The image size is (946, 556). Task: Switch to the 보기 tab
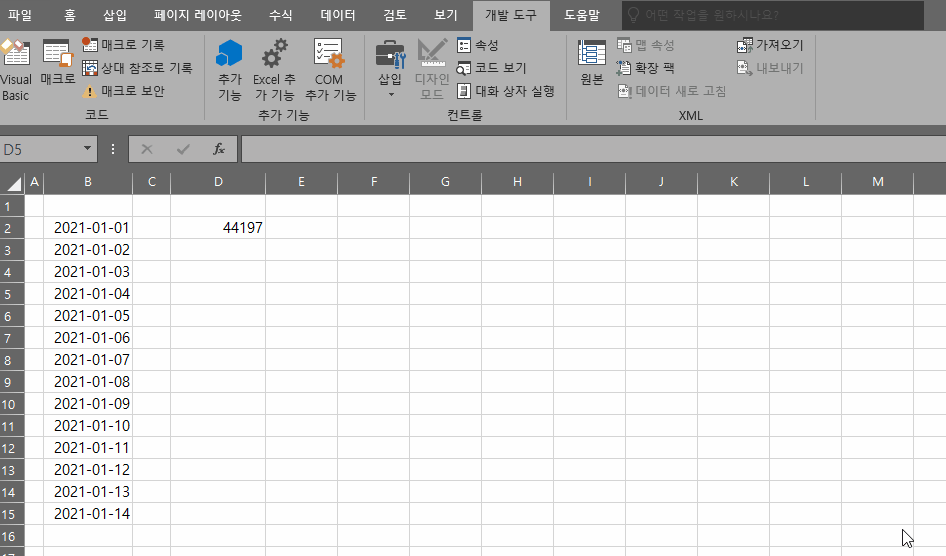pyautogui.click(x=446, y=15)
